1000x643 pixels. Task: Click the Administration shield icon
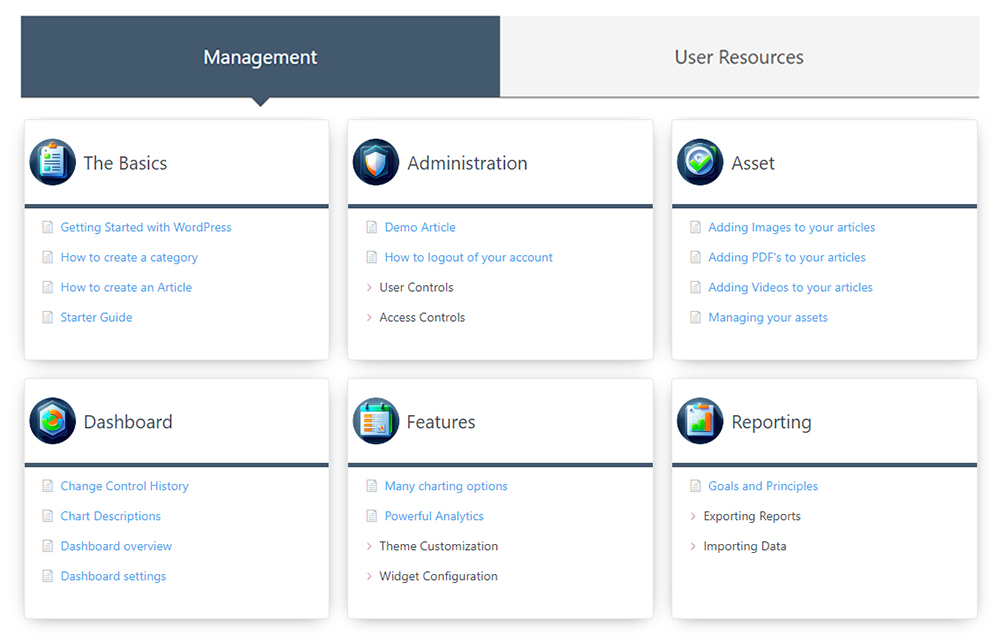pyautogui.click(x=376, y=162)
